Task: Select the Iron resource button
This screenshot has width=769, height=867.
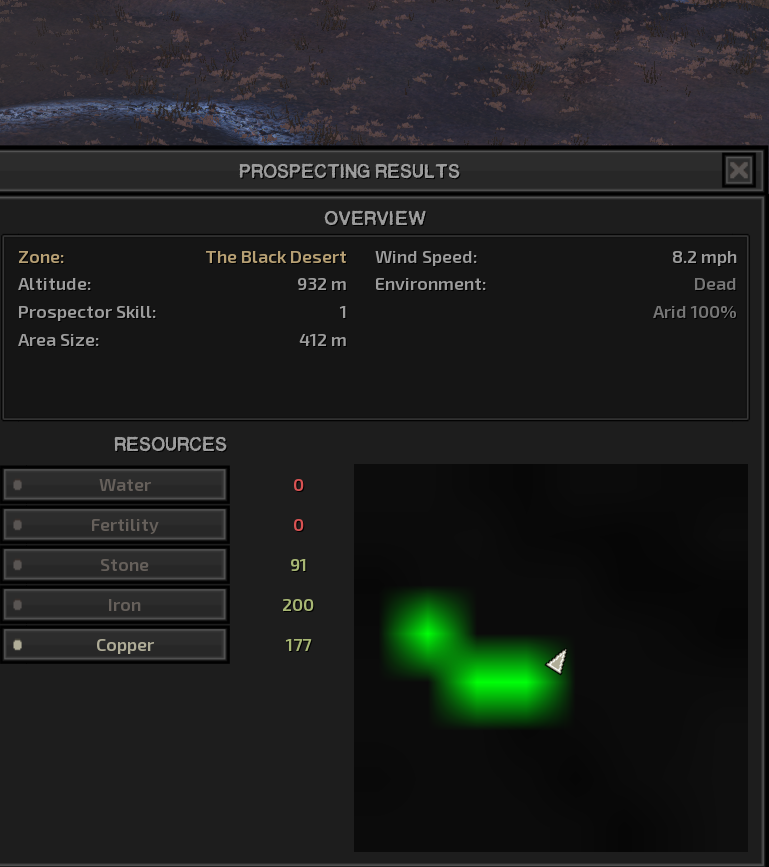Action: [115, 605]
